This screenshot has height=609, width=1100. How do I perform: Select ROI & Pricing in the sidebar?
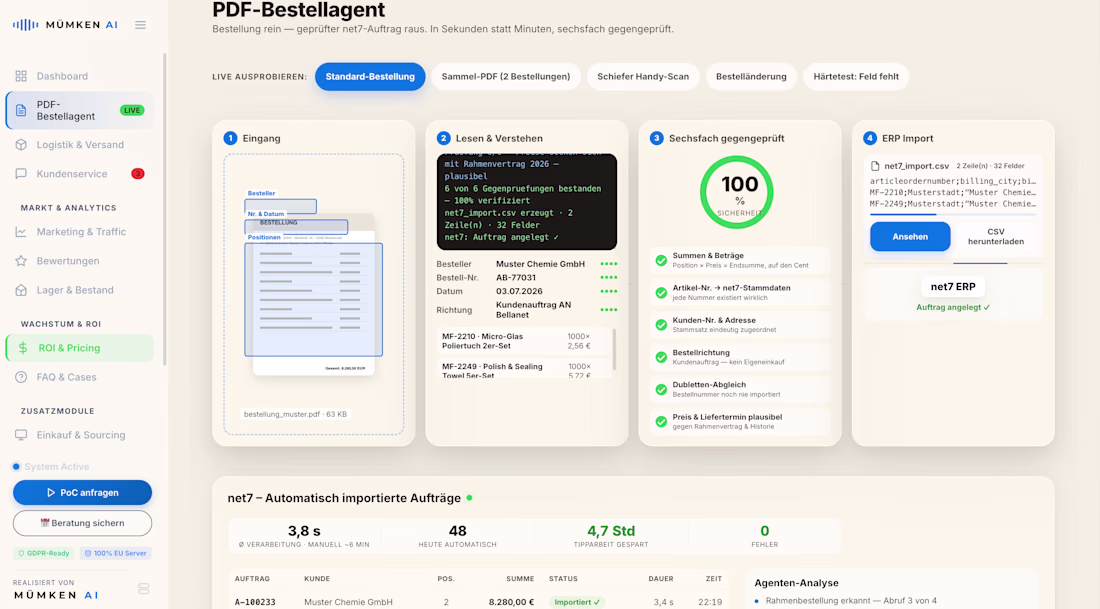tap(79, 347)
